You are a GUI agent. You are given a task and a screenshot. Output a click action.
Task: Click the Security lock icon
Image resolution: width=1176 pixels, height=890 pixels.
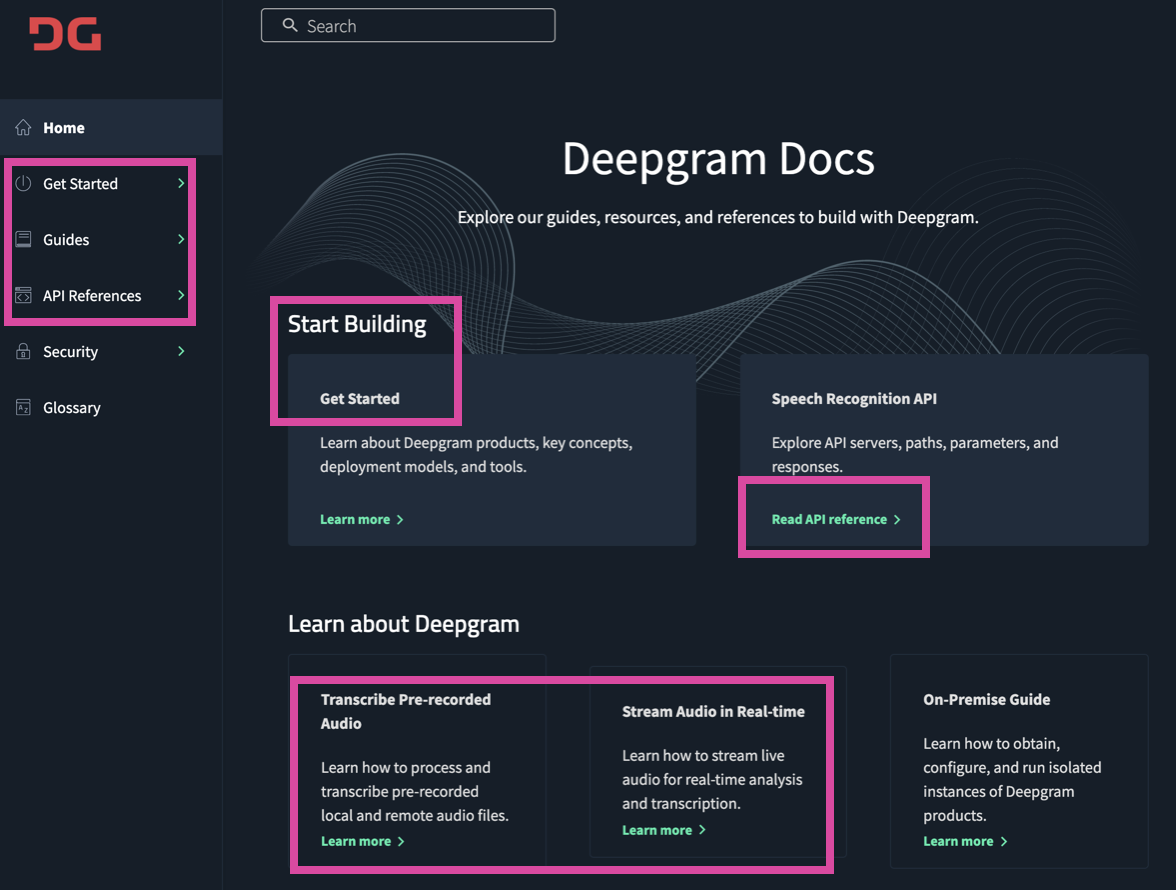[23, 351]
